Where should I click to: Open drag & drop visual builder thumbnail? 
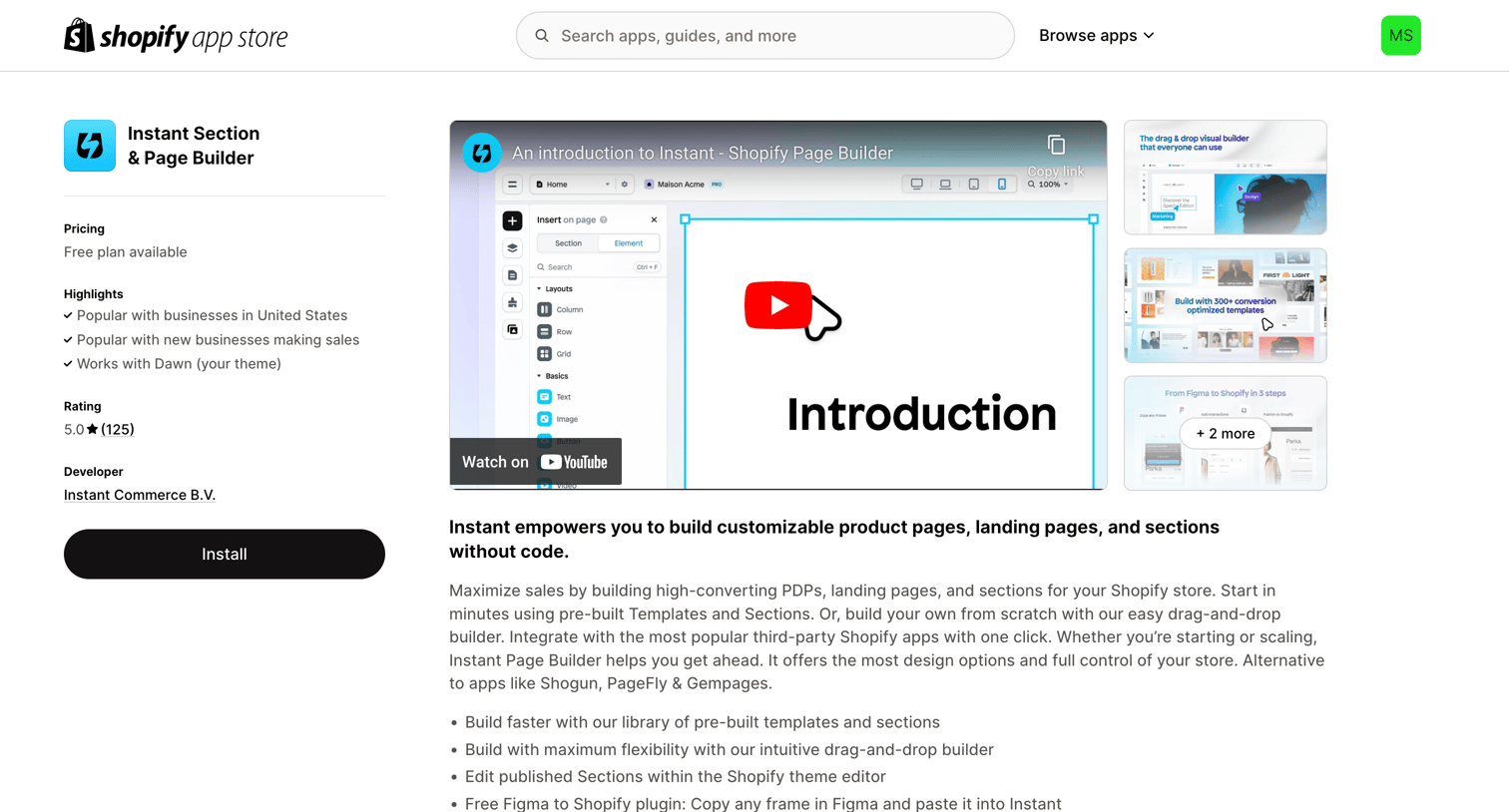point(1225,178)
